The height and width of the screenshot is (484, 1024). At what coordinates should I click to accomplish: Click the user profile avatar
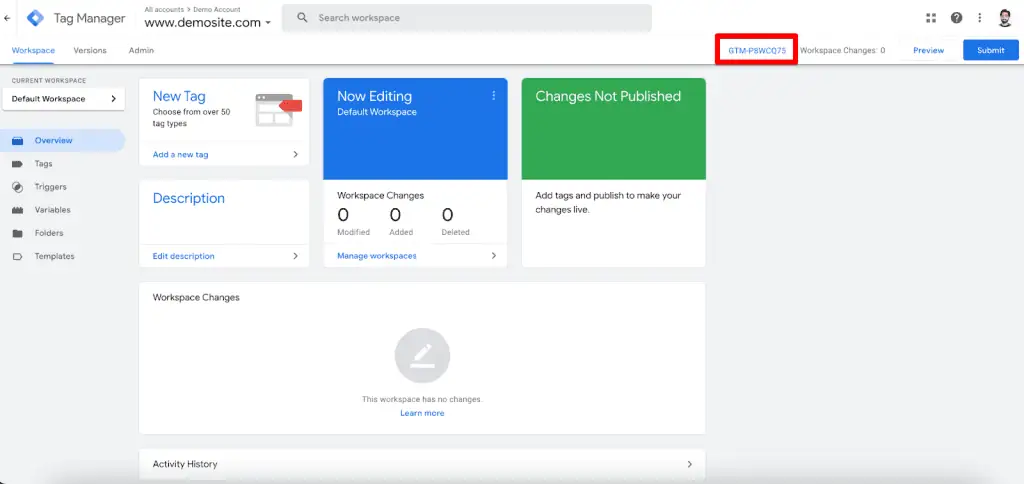point(1005,18)
